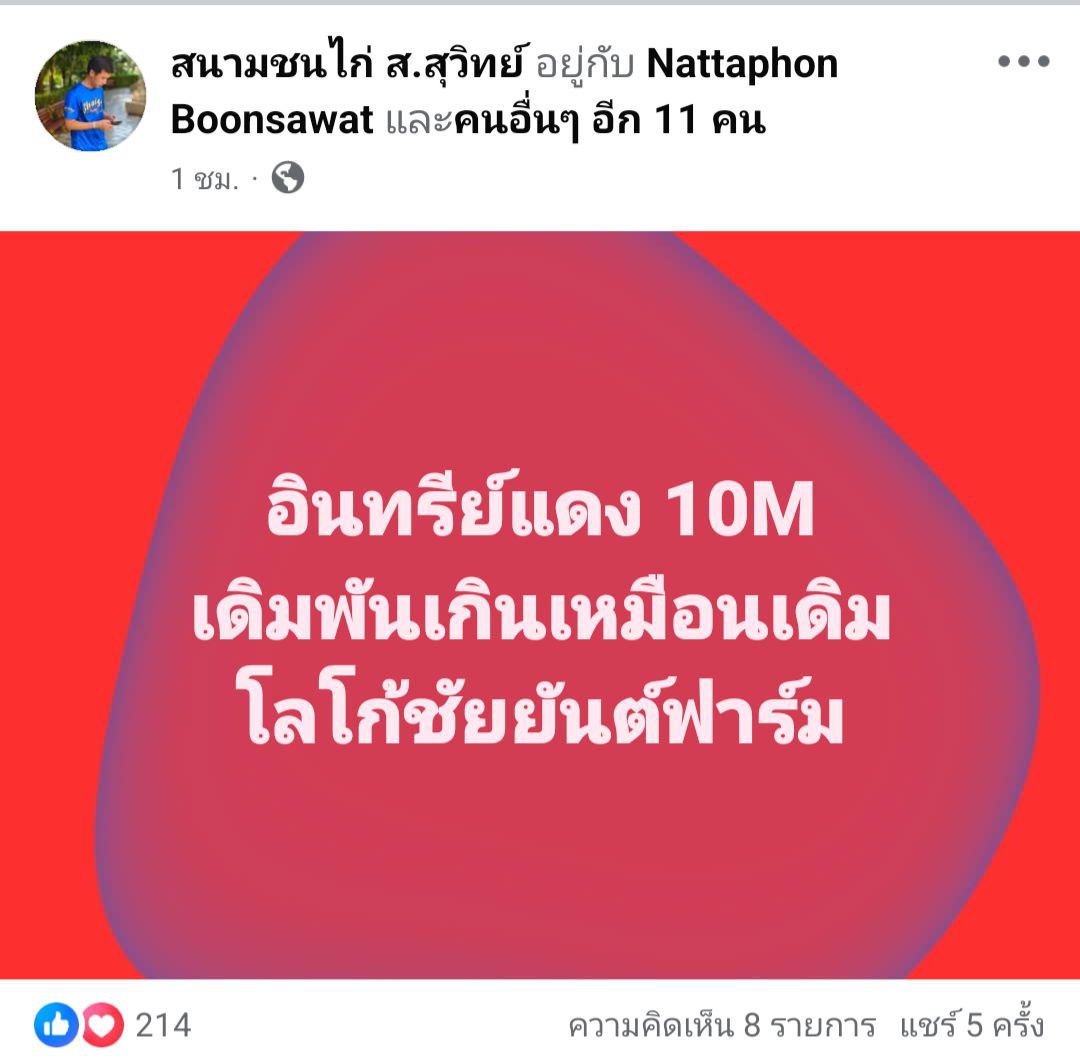Open แชร์ 5 ครั้ง shares list

pyautogui.click(x=972, y=1025)
